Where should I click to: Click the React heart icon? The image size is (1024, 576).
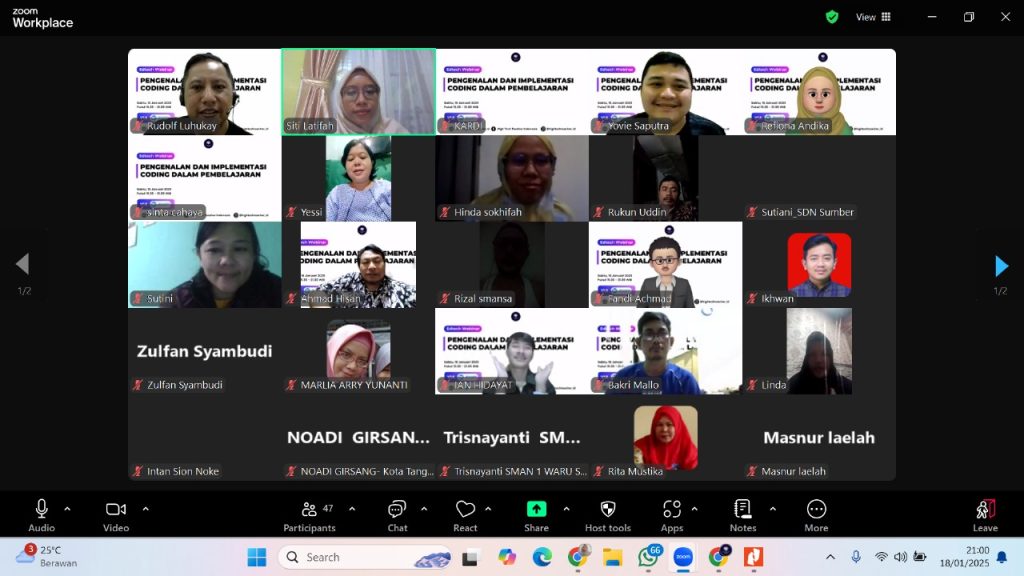coord(465,515)
